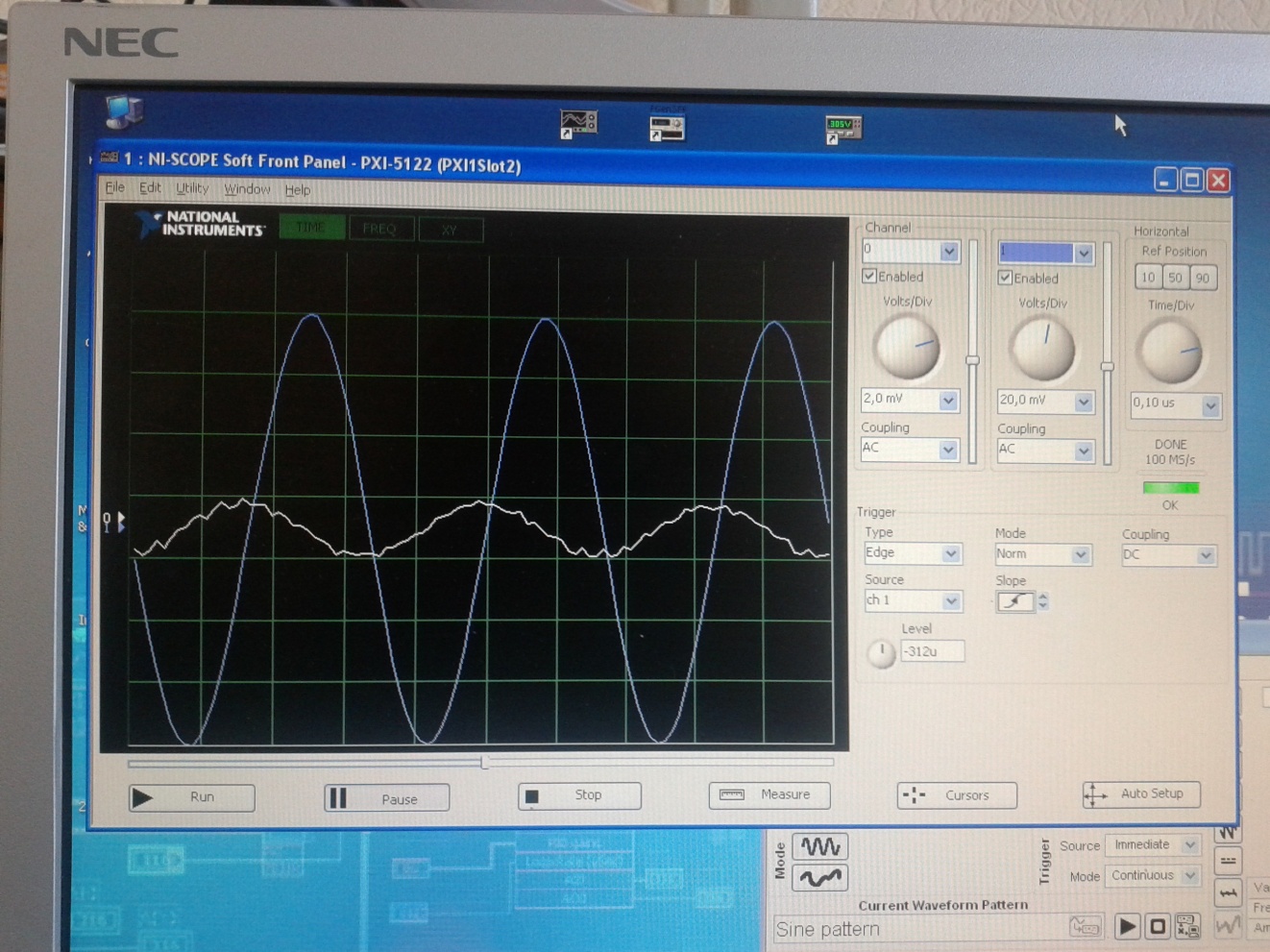
Task: Set Ref Position to 90
Action: tap(1203, 279)
